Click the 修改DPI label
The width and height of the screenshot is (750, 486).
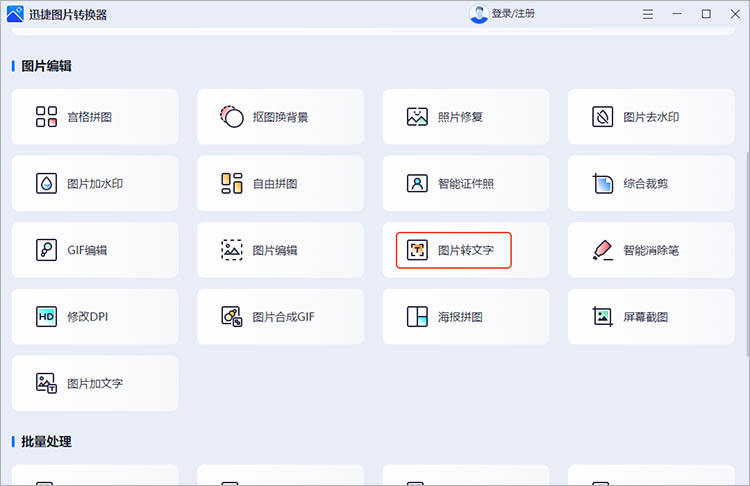click(x=88, y=317)
